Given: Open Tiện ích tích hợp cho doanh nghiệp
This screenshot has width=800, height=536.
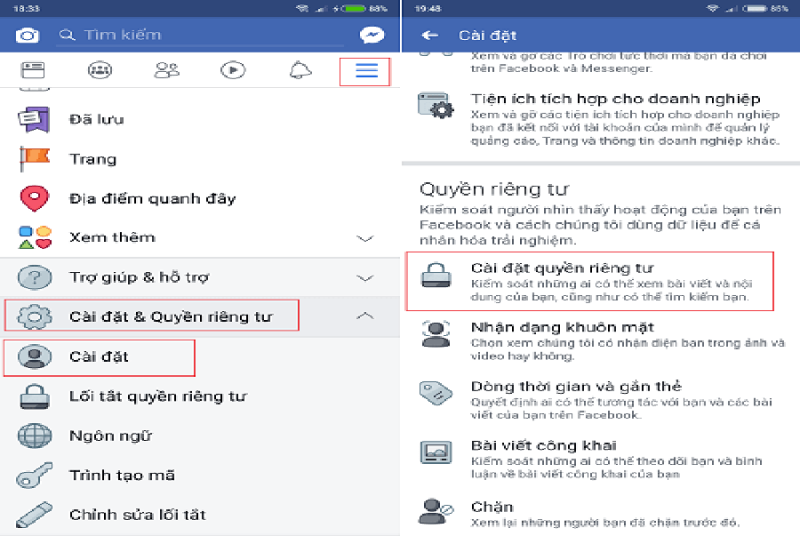Looking at the screenshot, I should point(615,98).
